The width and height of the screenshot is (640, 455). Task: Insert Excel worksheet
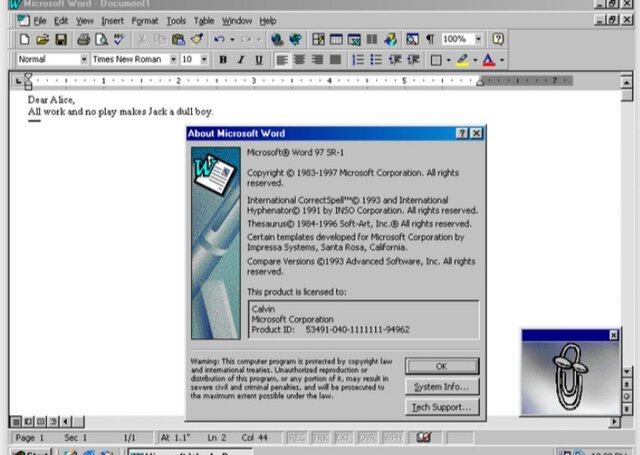pos(354,40)
